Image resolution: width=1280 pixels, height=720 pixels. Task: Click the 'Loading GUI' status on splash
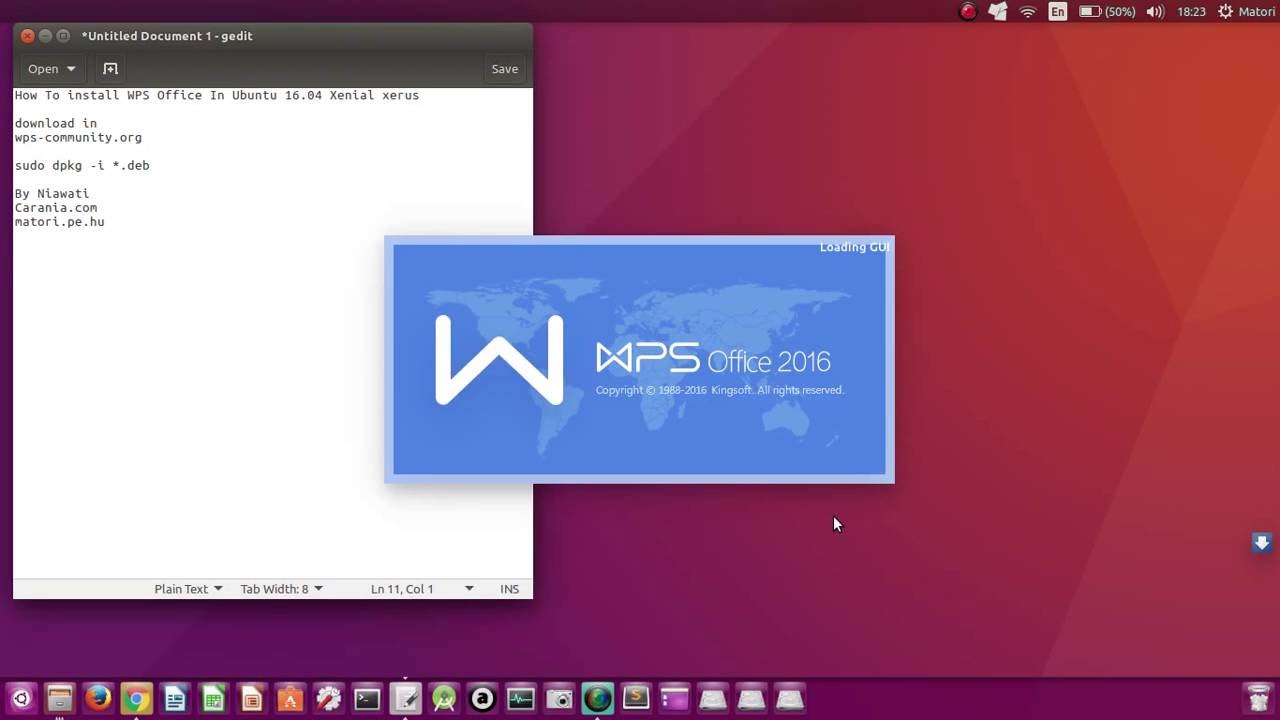click(853, 247)
